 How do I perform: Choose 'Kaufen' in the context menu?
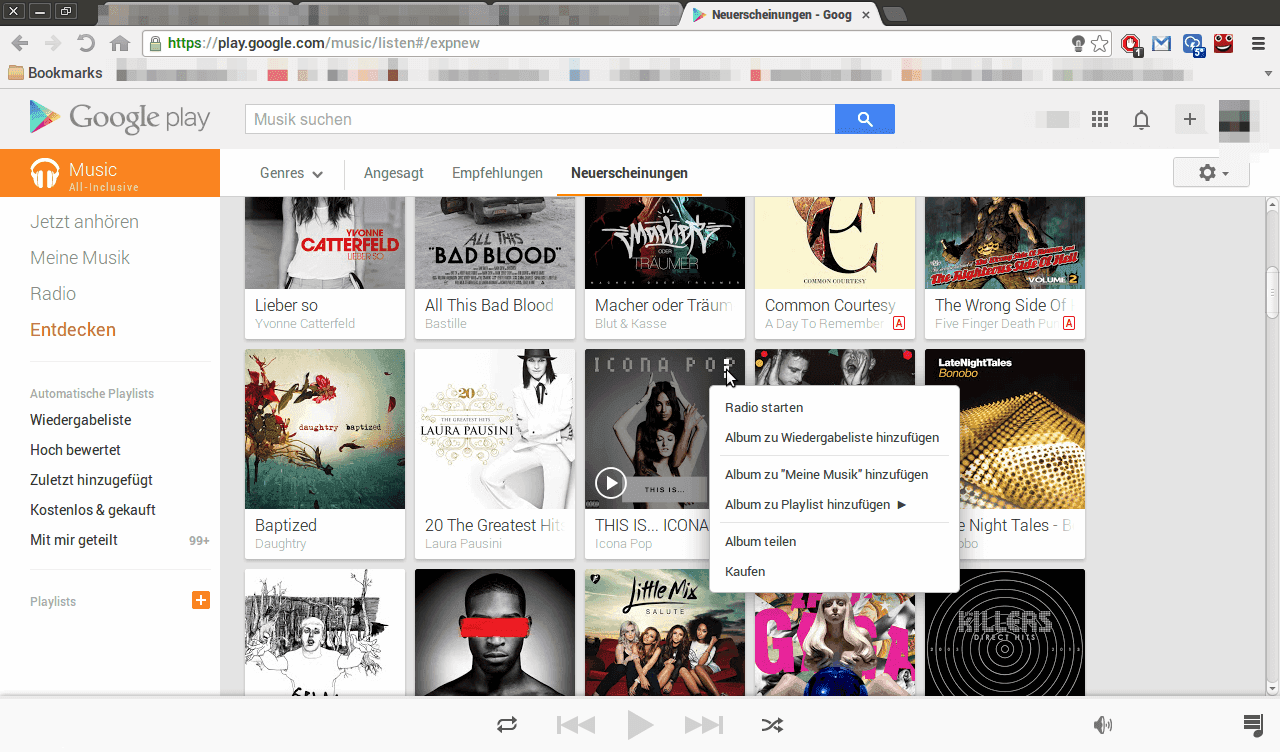click(835, 572)
